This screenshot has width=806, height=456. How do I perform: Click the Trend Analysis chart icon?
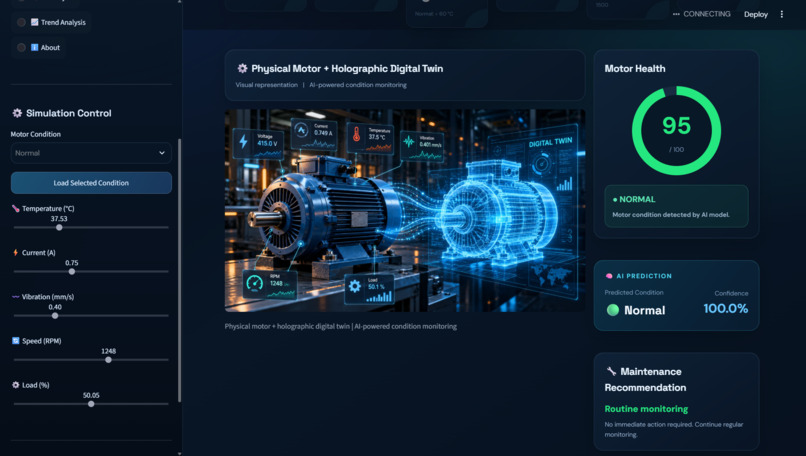coord(34,22)
